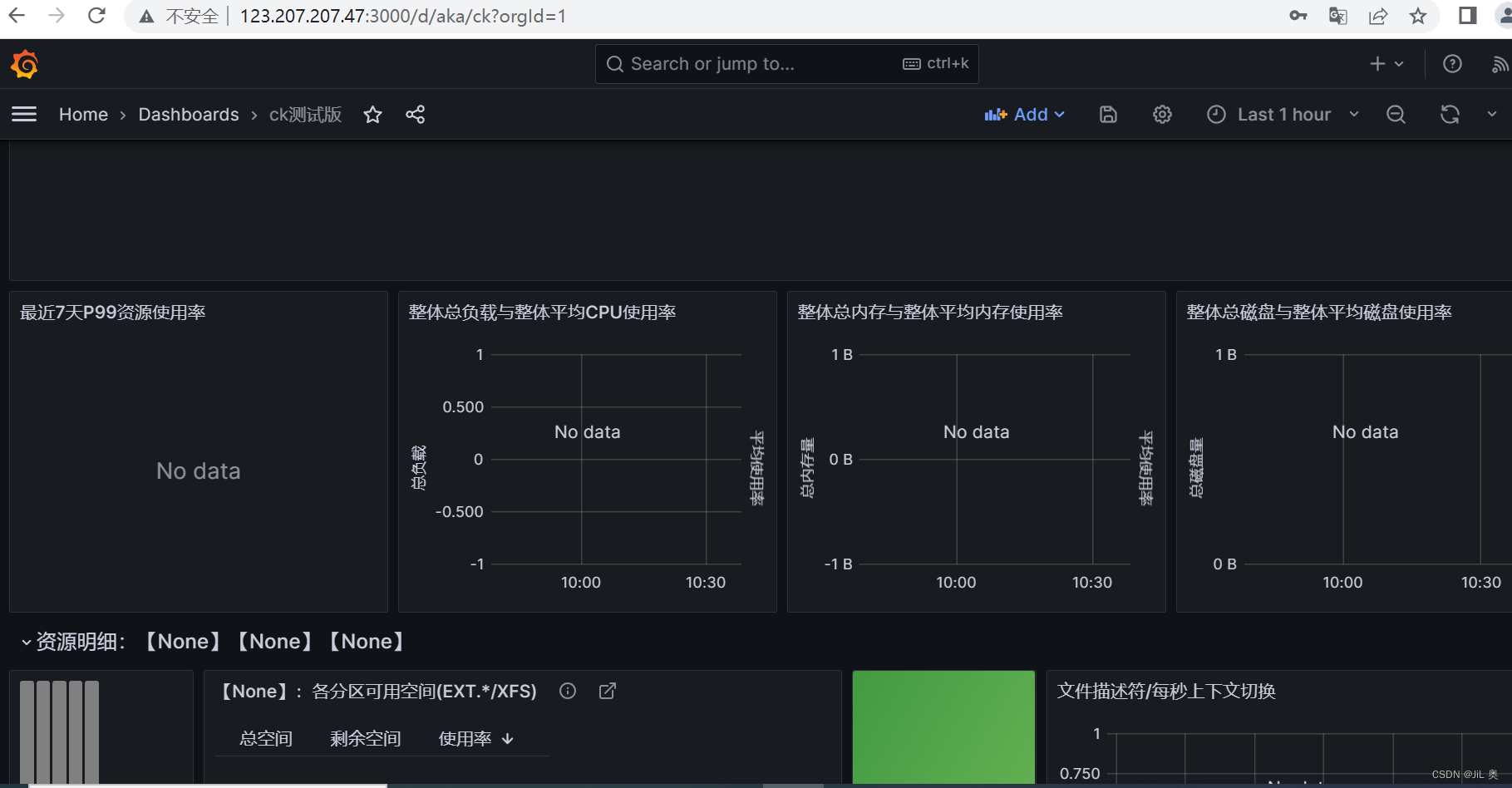Open external link on 各分区可用空间 panel
1512x788 pixels.
pyautogui.click(x=608, y=691)
